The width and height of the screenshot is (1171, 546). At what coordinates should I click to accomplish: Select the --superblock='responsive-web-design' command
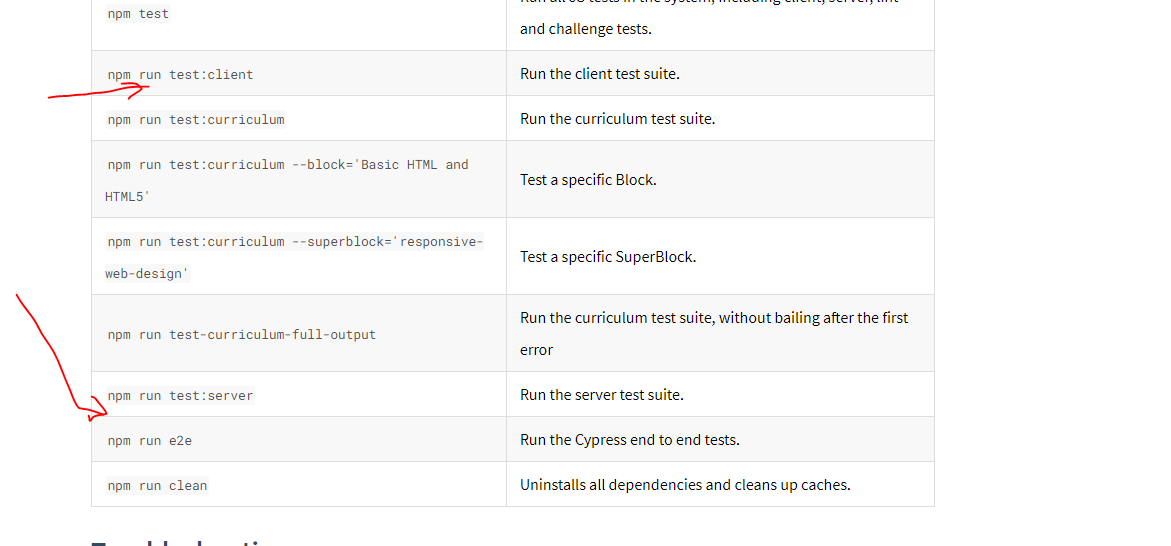(x=294, y=258)
